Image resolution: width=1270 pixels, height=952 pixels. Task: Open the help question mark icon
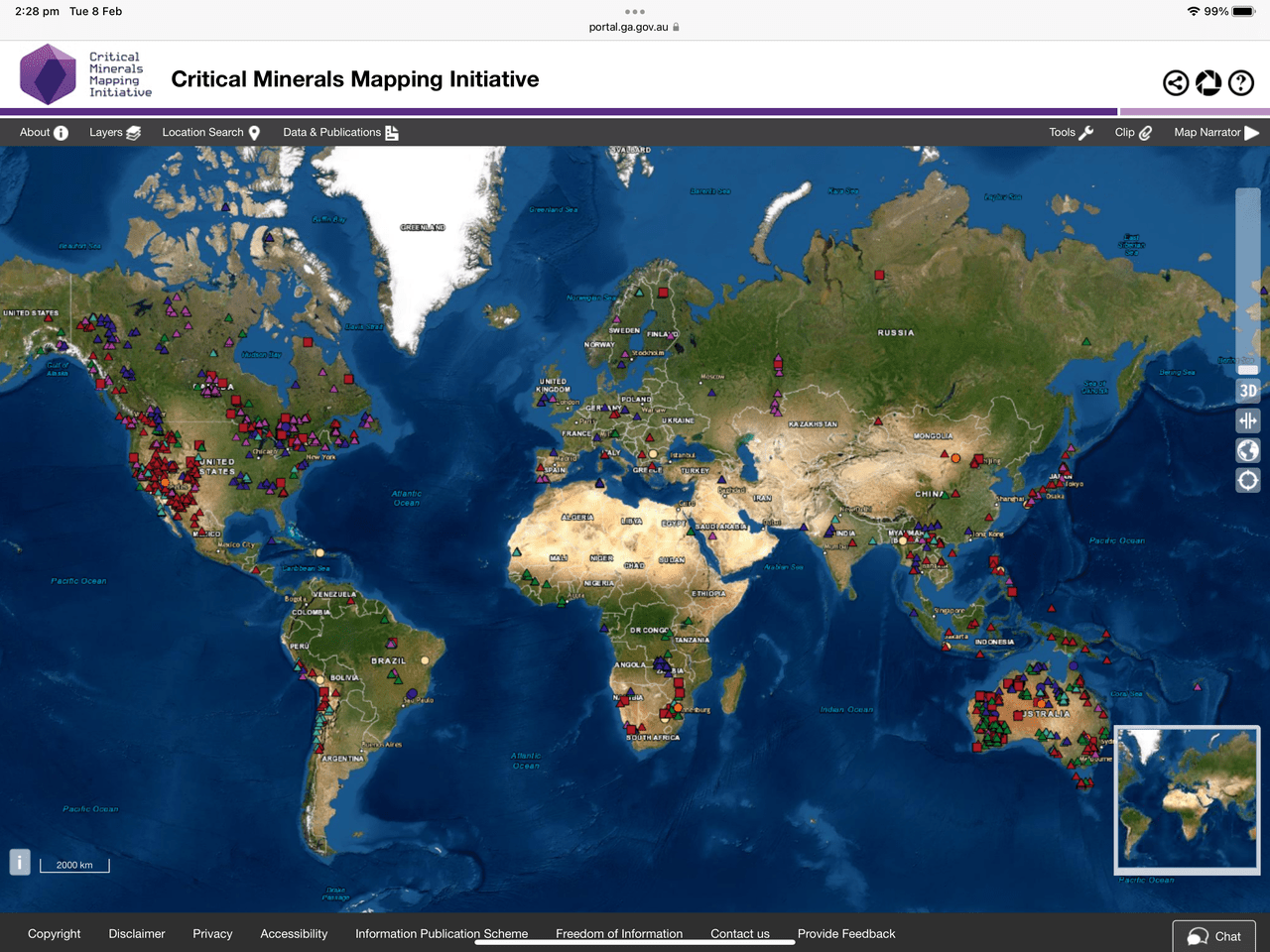point(1240,83)
